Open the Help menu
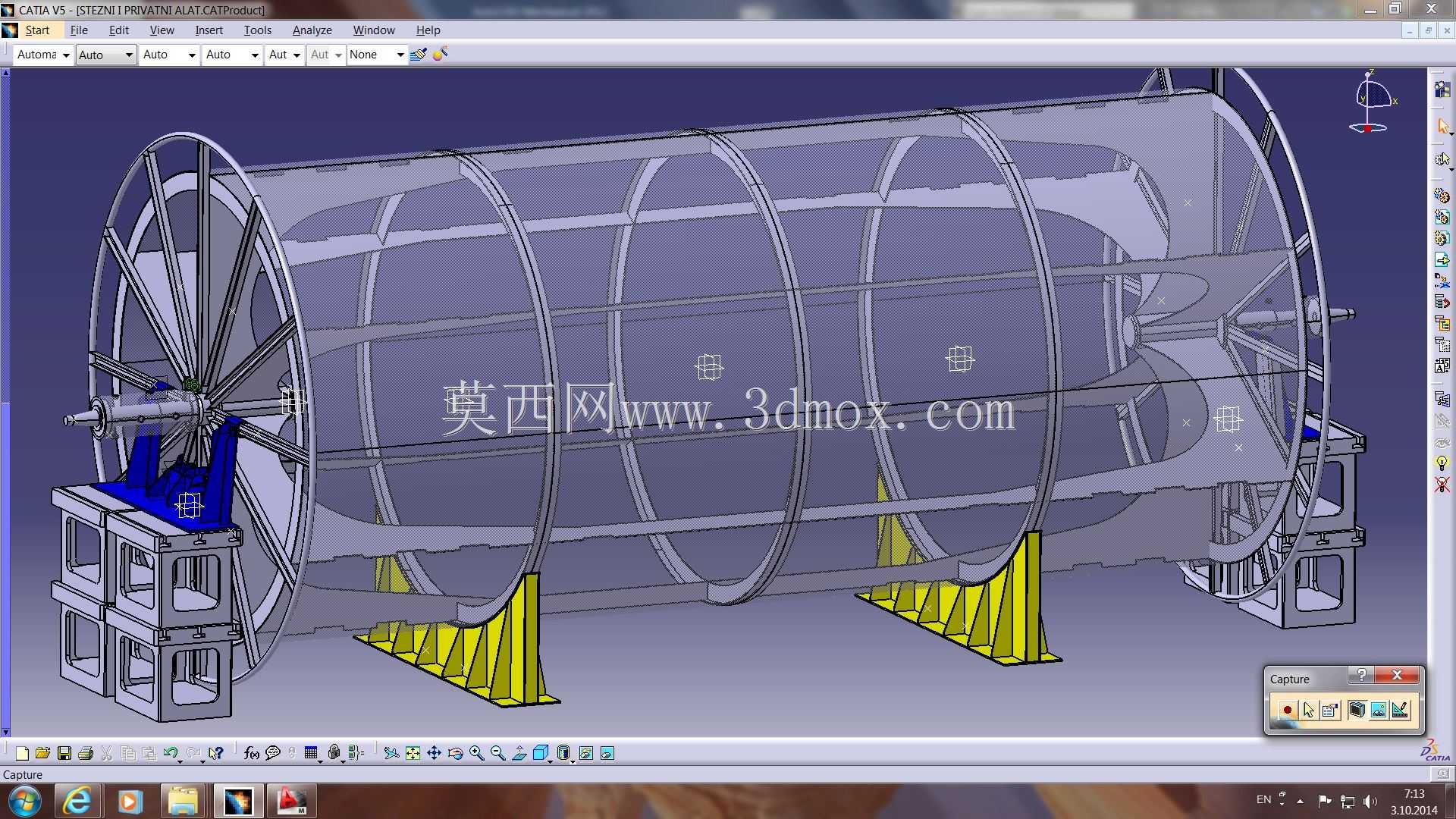Image resolution: width=1456 pixels, height=819 pixels. click(428, 30)
